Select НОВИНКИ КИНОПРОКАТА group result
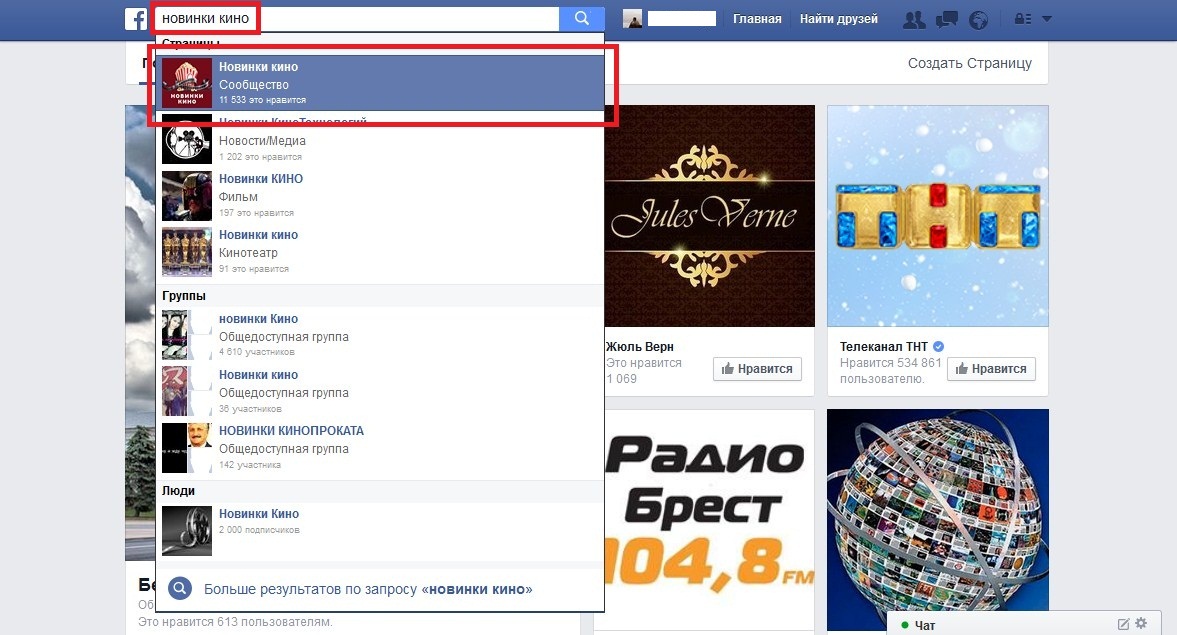The image size is (1177, 635). pyautogui.click(x=381, y=447)
